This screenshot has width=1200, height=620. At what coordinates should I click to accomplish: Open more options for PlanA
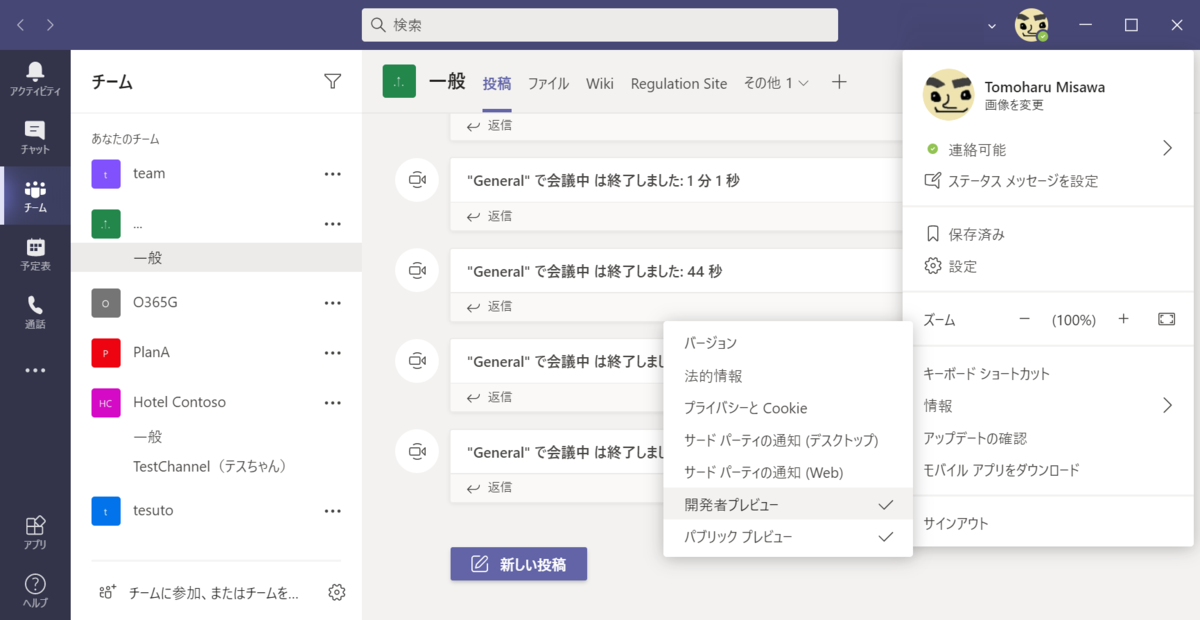coord(333,352)
